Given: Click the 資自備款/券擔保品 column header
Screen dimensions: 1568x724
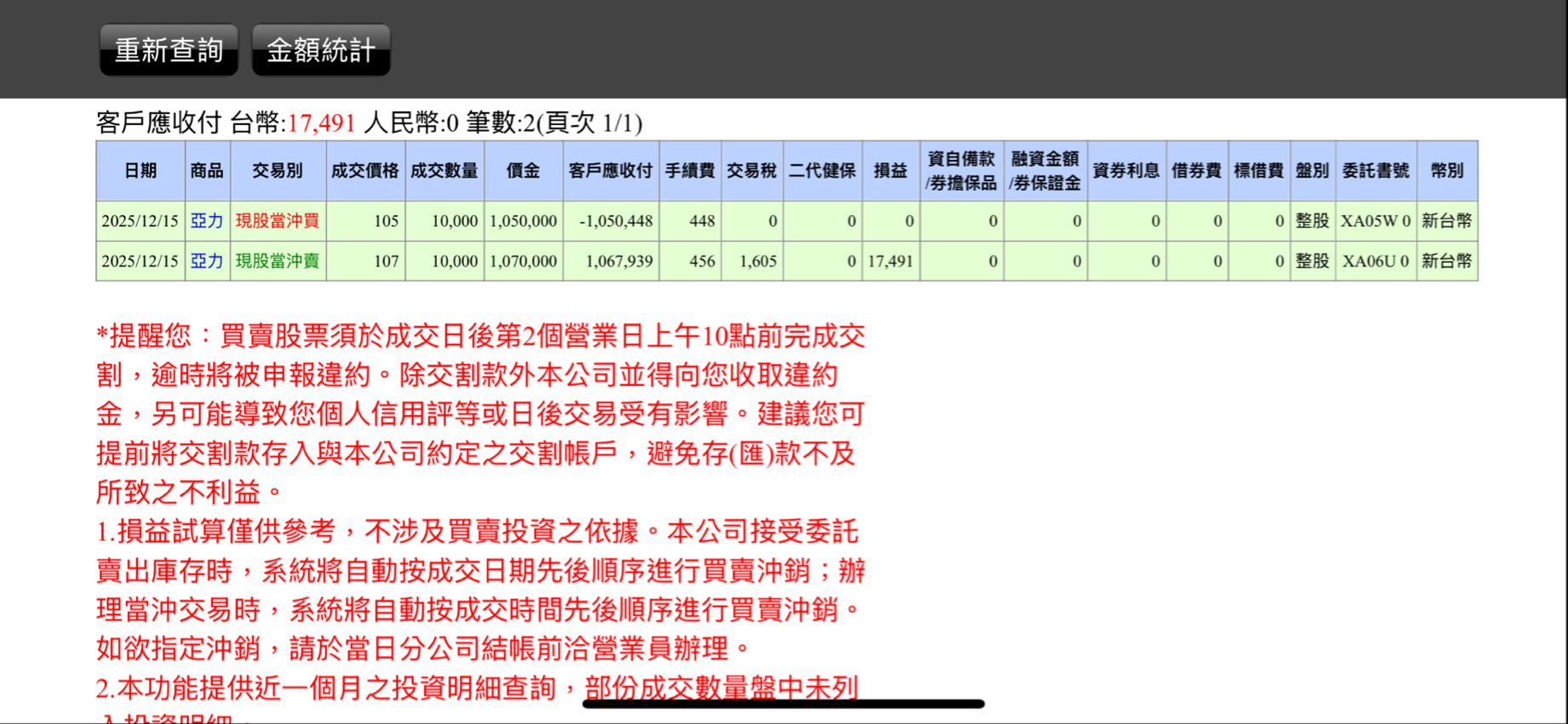Looking at the screenshot, I should (x=961, y=171).
